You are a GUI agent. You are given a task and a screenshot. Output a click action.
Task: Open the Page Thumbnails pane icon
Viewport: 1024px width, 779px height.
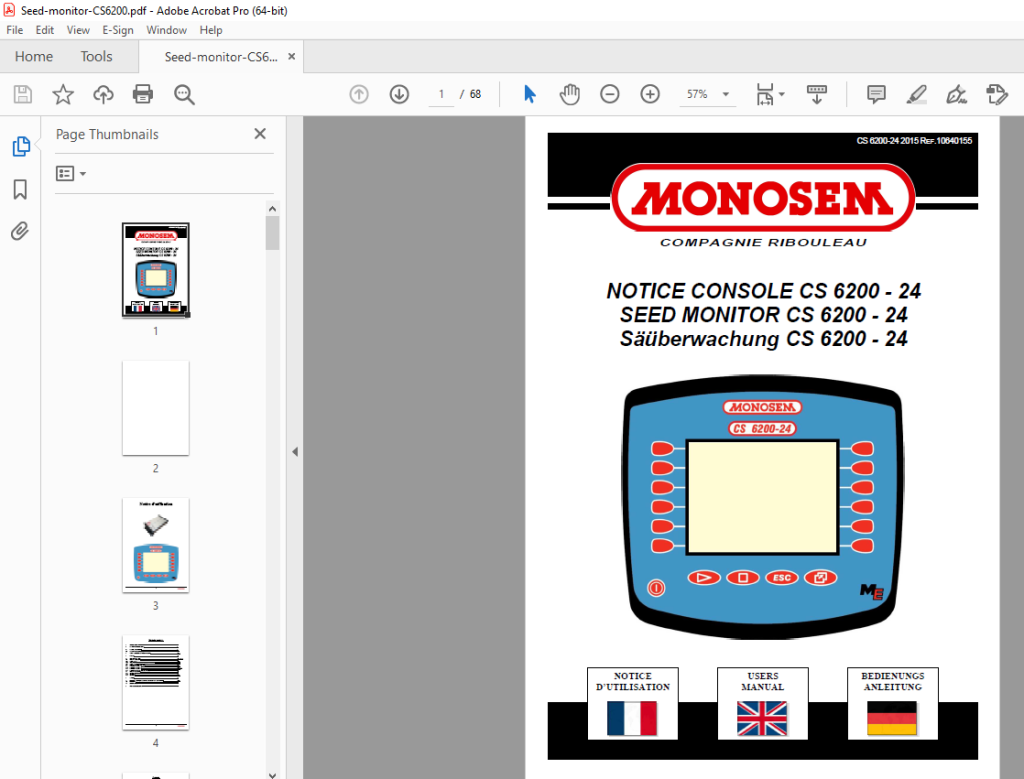[21, 146]
